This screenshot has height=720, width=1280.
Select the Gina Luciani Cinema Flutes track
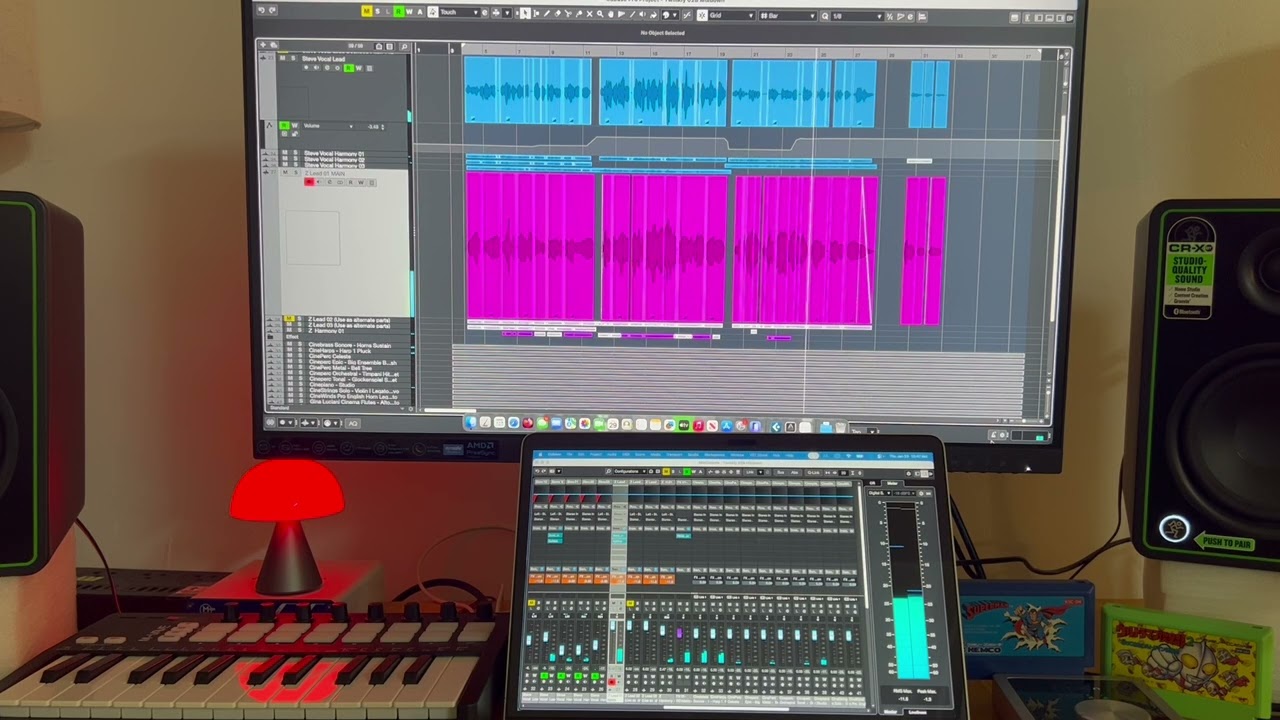pos(354,402)
